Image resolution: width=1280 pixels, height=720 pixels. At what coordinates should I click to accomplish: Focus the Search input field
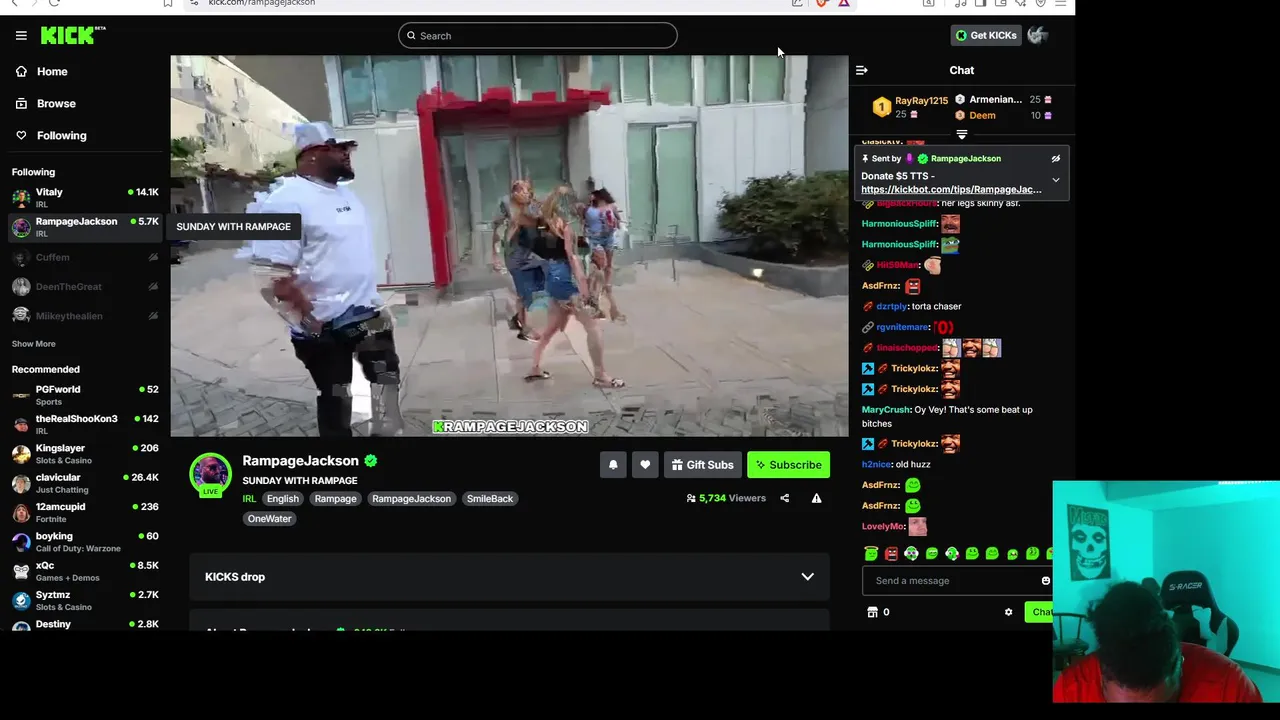click(x=538, y=36)
